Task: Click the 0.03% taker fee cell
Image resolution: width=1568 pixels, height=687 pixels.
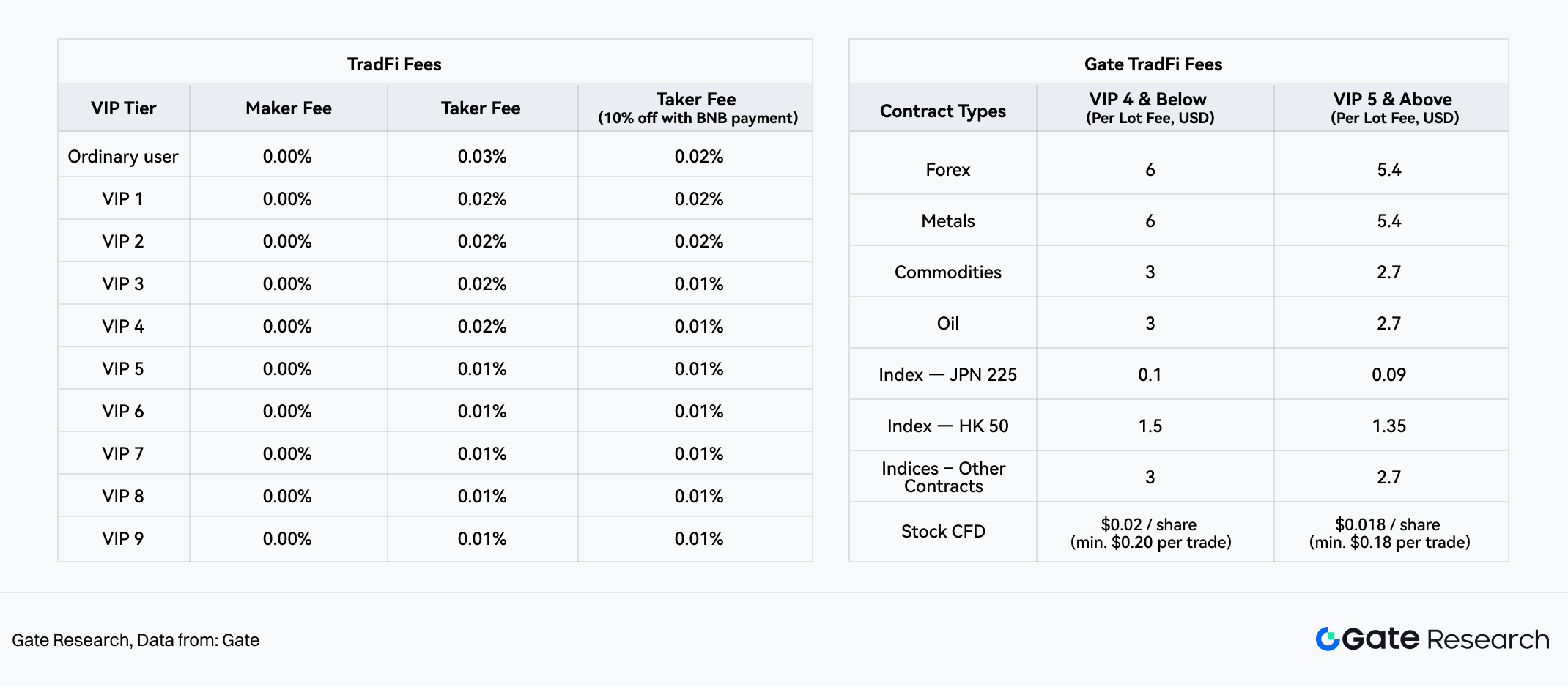Action: coord(481,157)
